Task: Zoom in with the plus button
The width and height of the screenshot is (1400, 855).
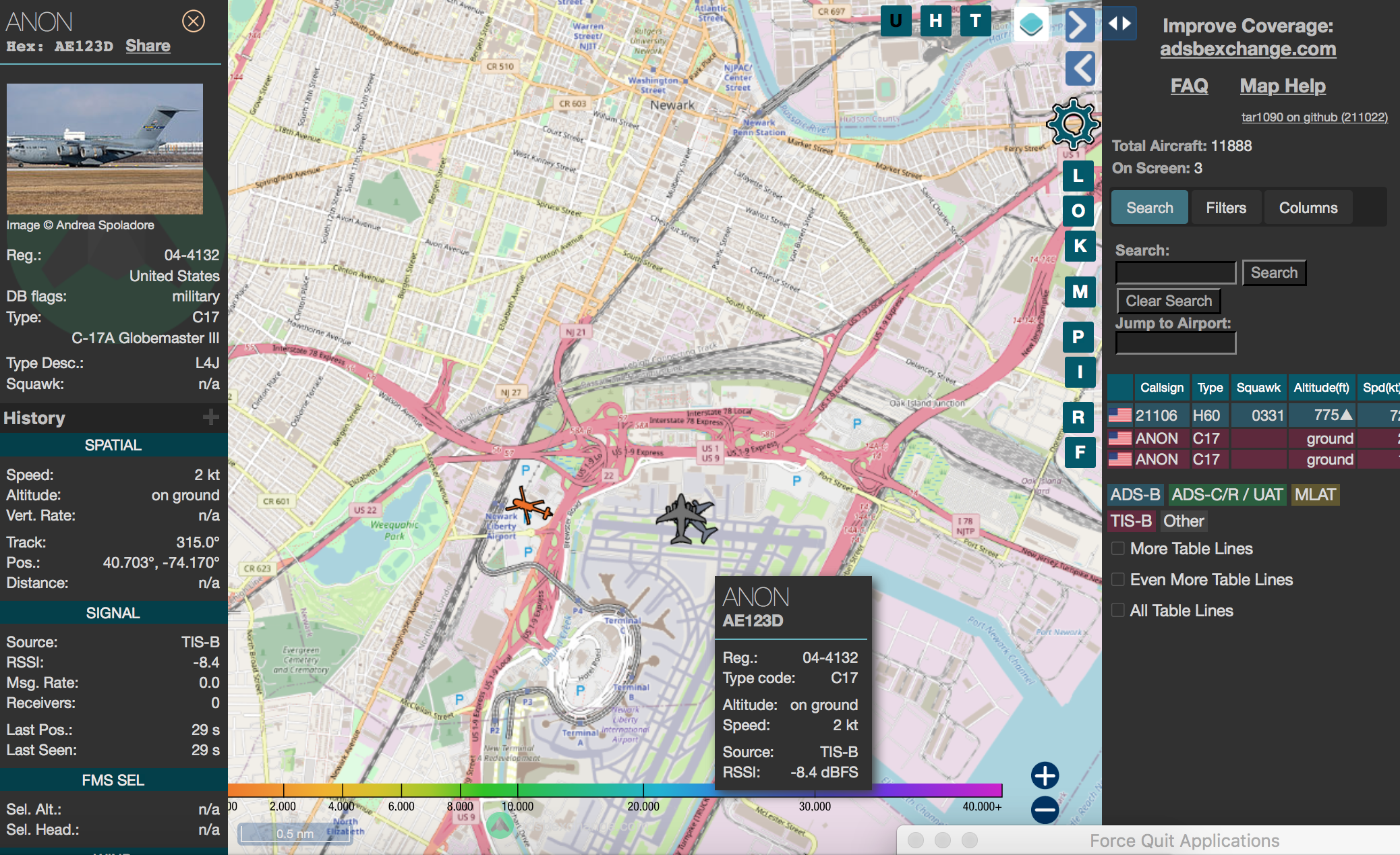Action: pyautogui.click(x=1045, y=775)
